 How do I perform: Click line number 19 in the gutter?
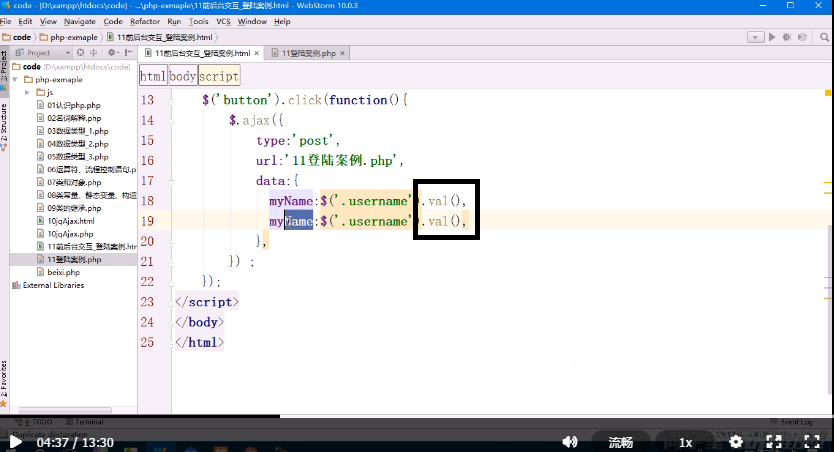147,221
